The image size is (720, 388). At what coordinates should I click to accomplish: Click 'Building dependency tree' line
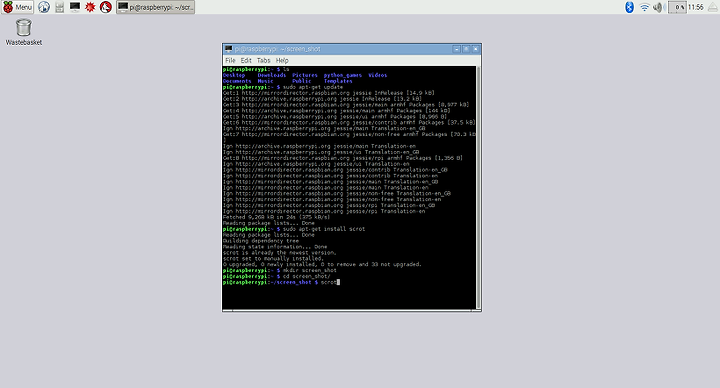[261, 241]
